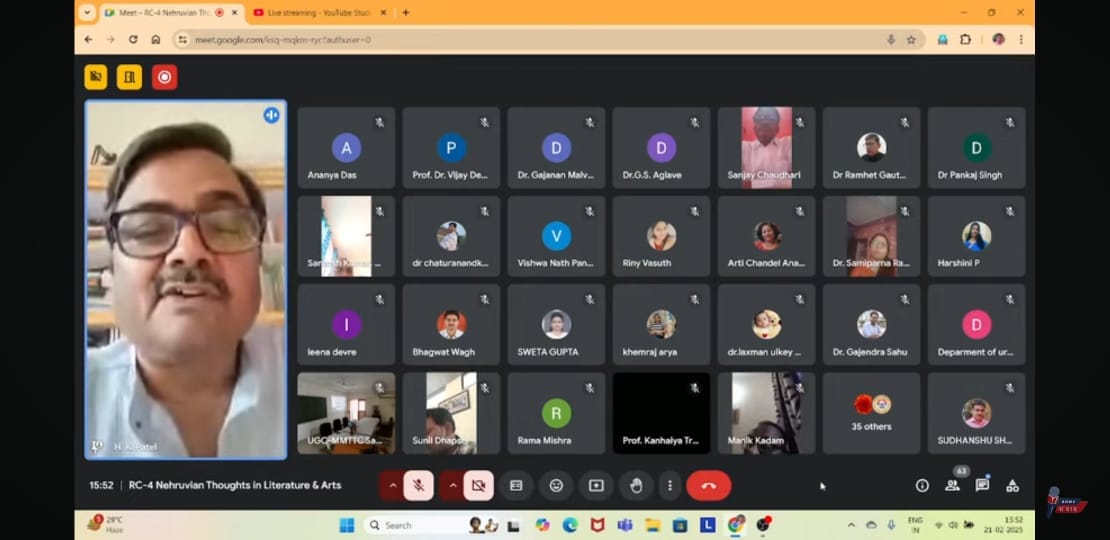The height and width of the screenshot is (540, 1110).
Task: Expand audio settings arrow beside microphone
Action: pos(392,485)
